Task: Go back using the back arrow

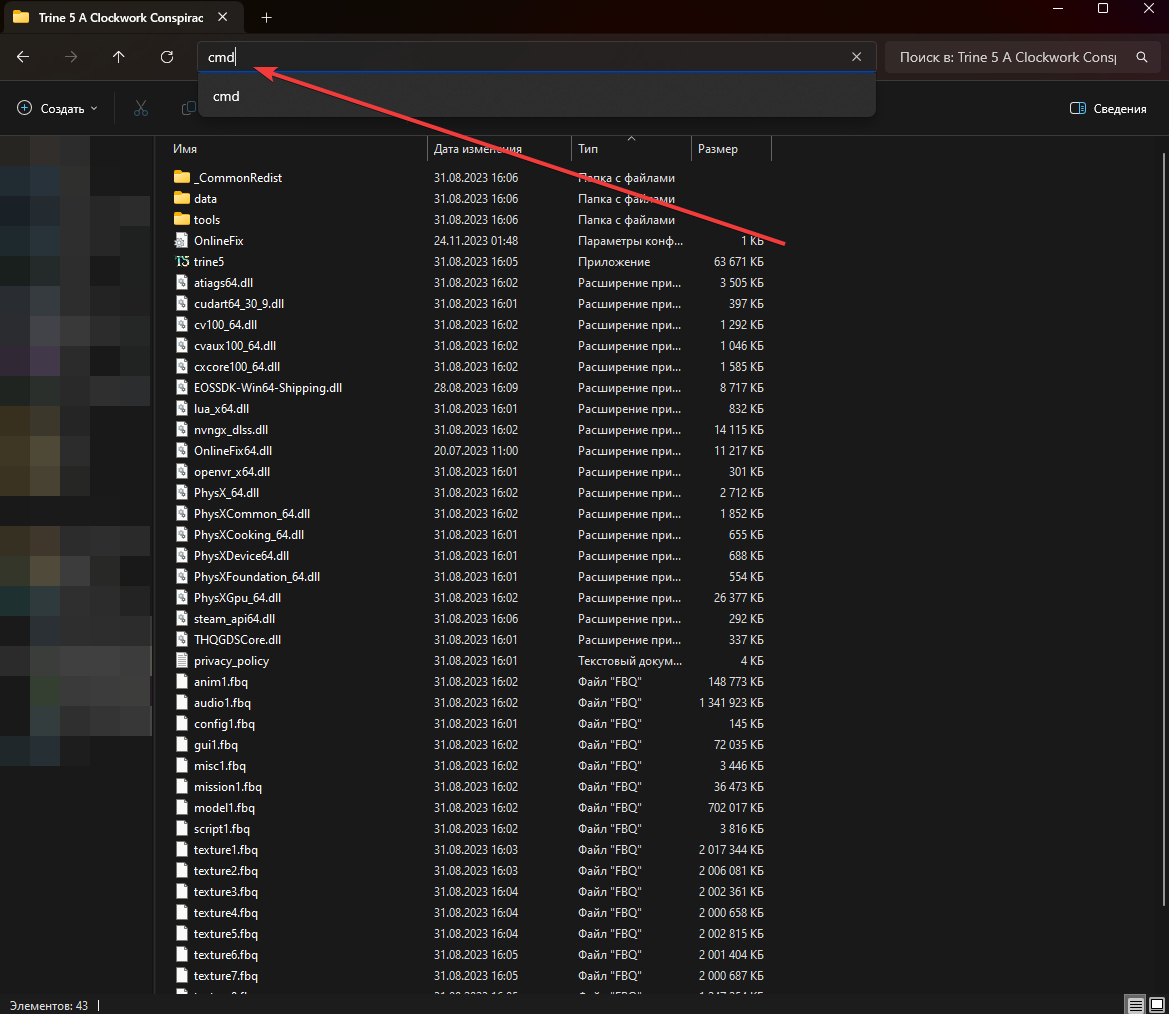Action: point(23,57)
